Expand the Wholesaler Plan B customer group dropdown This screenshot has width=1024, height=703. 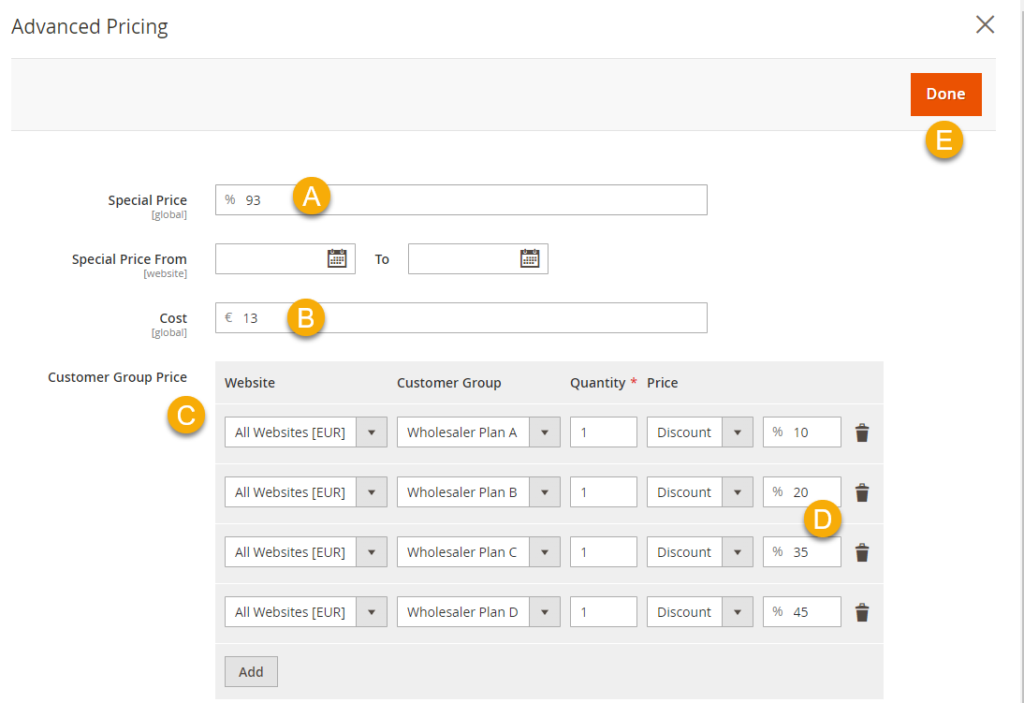pyautogui.click(x=478, y=493)
